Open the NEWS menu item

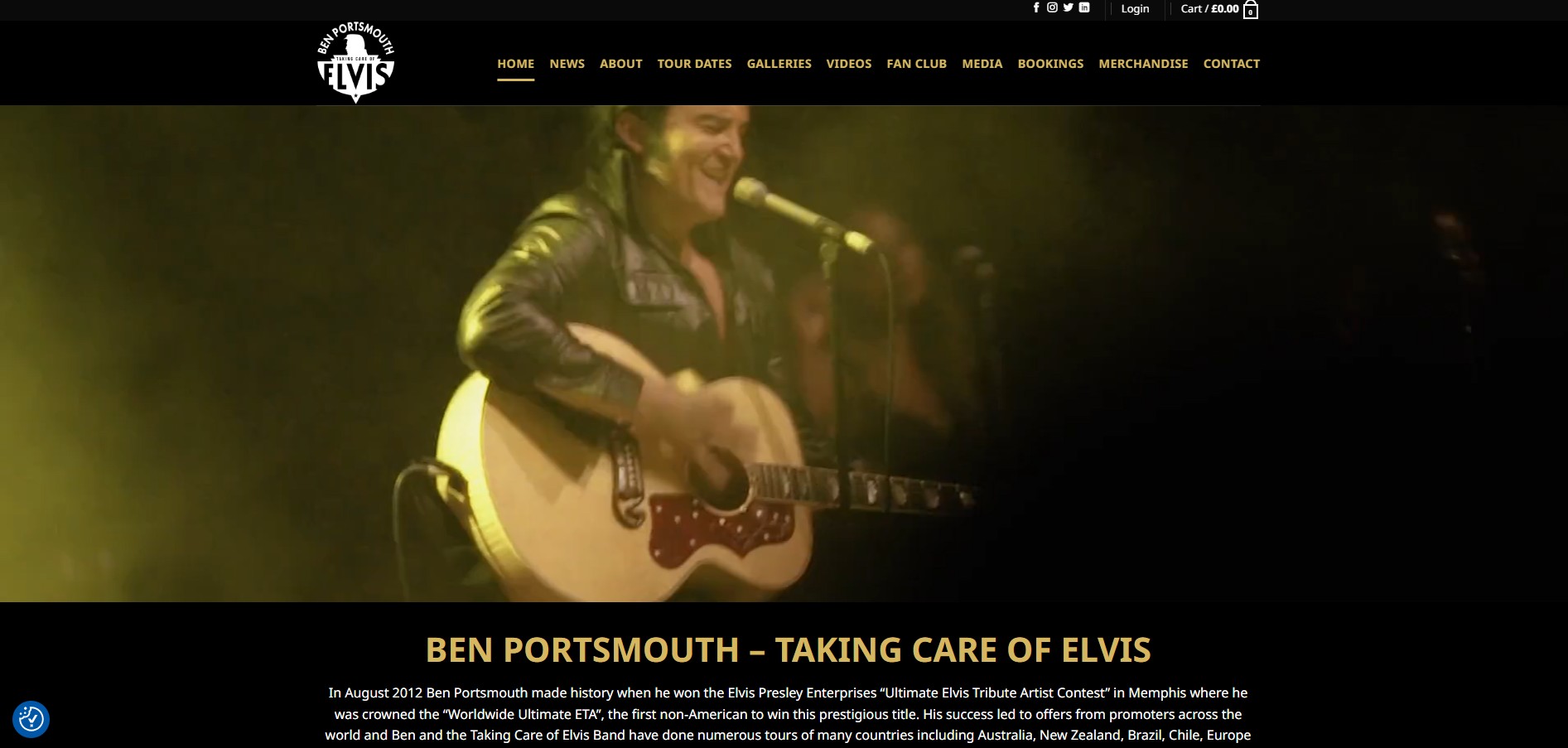pyautogui.click(x=567, y=64)
